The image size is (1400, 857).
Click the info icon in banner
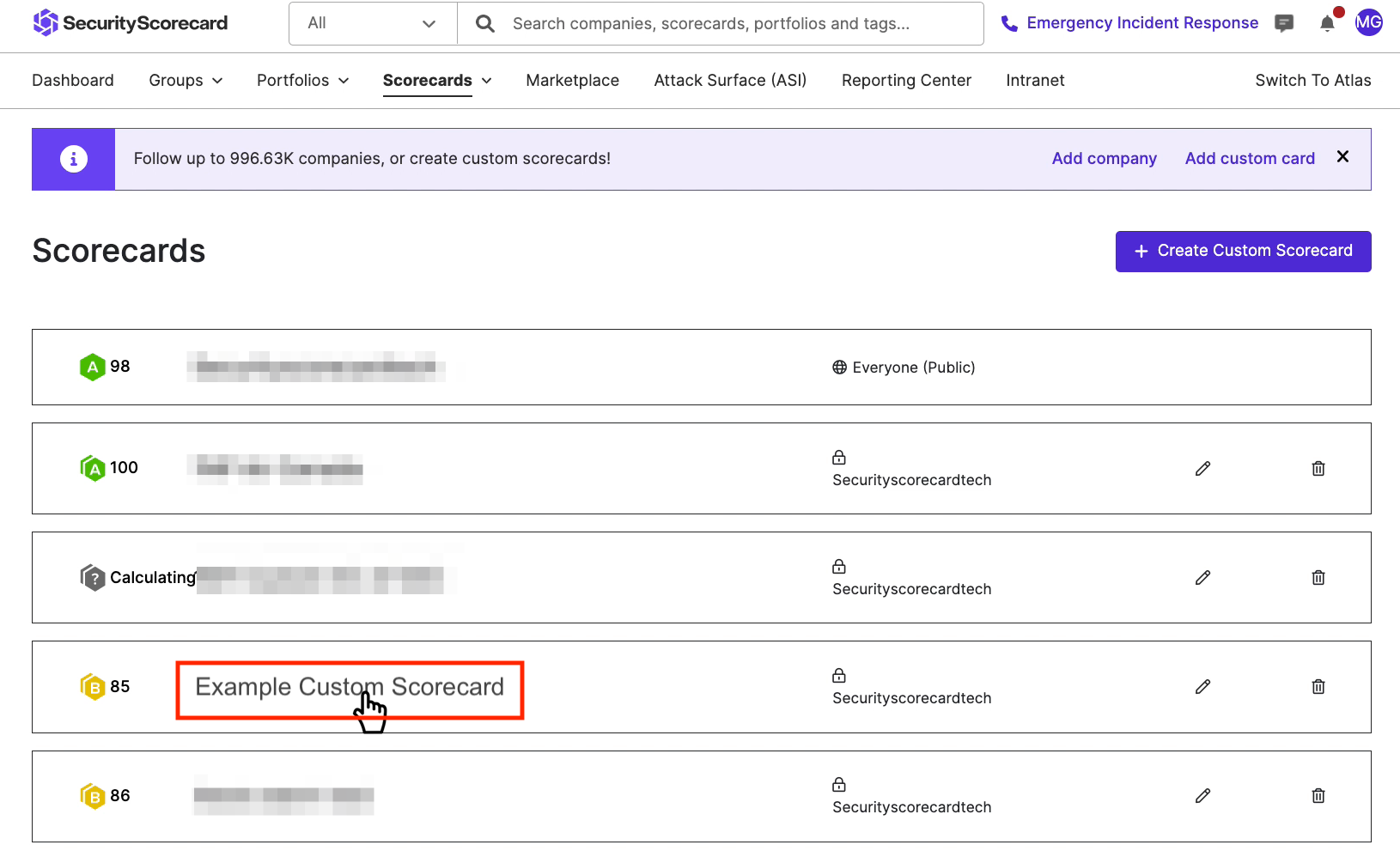74,159
